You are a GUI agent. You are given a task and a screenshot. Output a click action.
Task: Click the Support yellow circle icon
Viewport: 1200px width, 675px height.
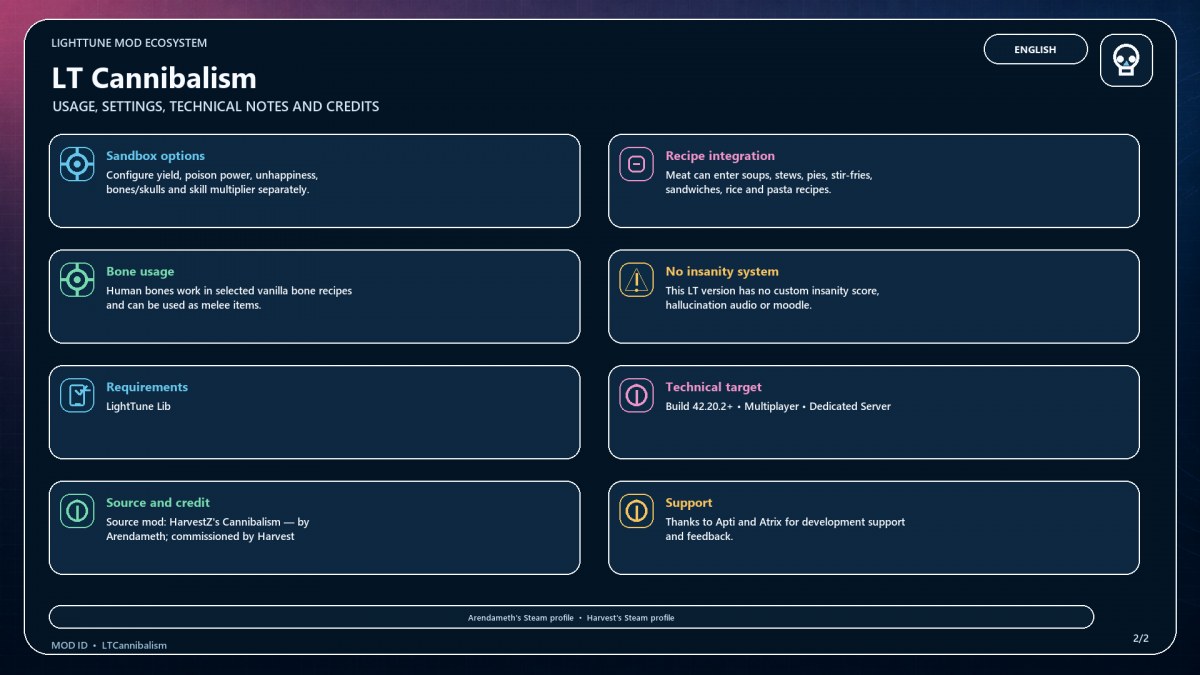pos(636,511)
